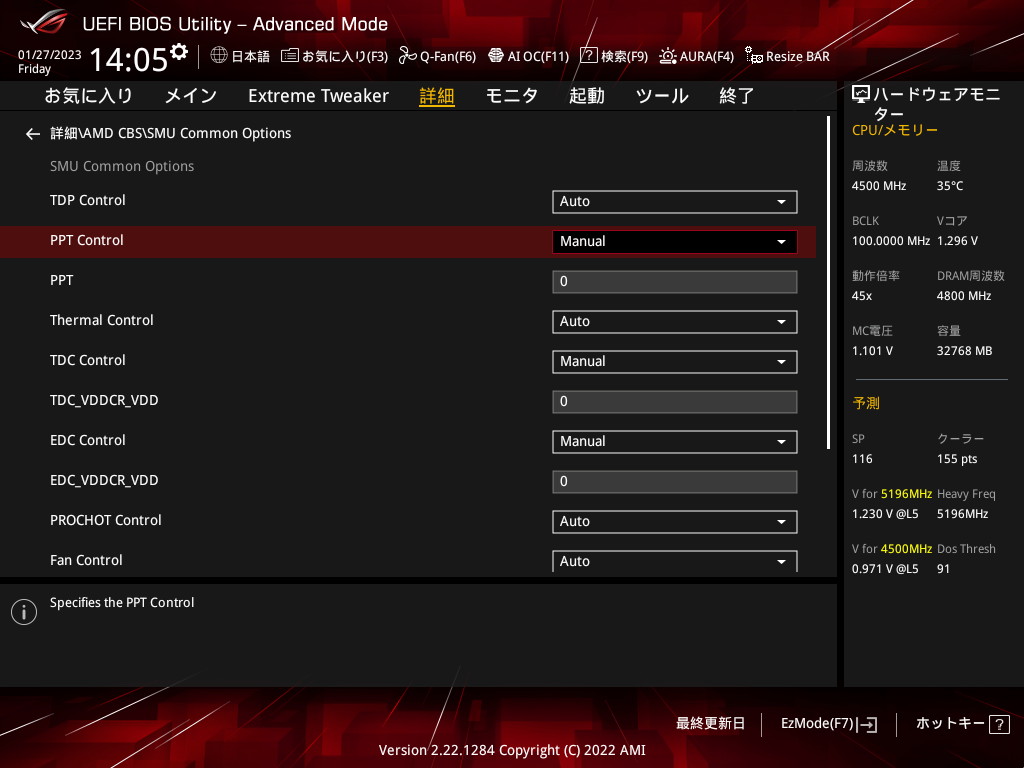Select the 詳細 tab
The width and height of the screenshot is (1024, 768).
click(437, 96)
